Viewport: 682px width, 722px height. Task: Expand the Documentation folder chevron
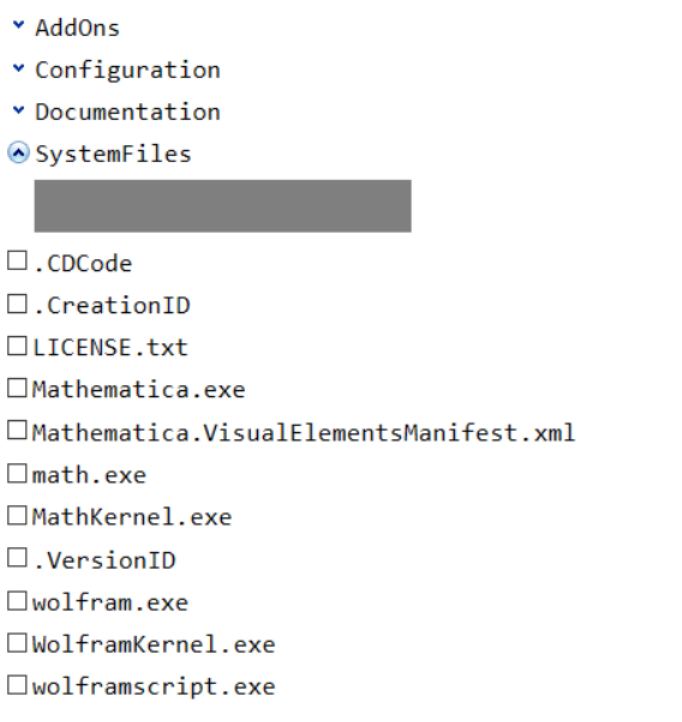pyautogui.click(x=18, y=111)
